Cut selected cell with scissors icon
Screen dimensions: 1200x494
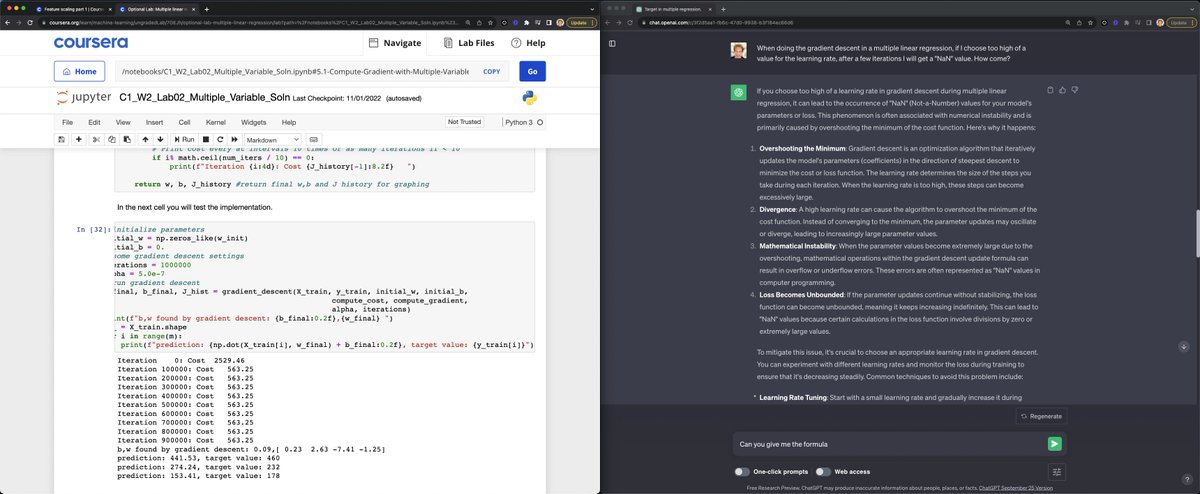pos(97,139)
